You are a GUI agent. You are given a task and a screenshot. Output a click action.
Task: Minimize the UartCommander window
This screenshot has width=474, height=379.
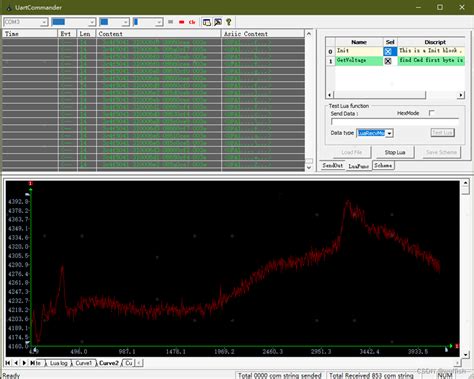tap(418, 7)
